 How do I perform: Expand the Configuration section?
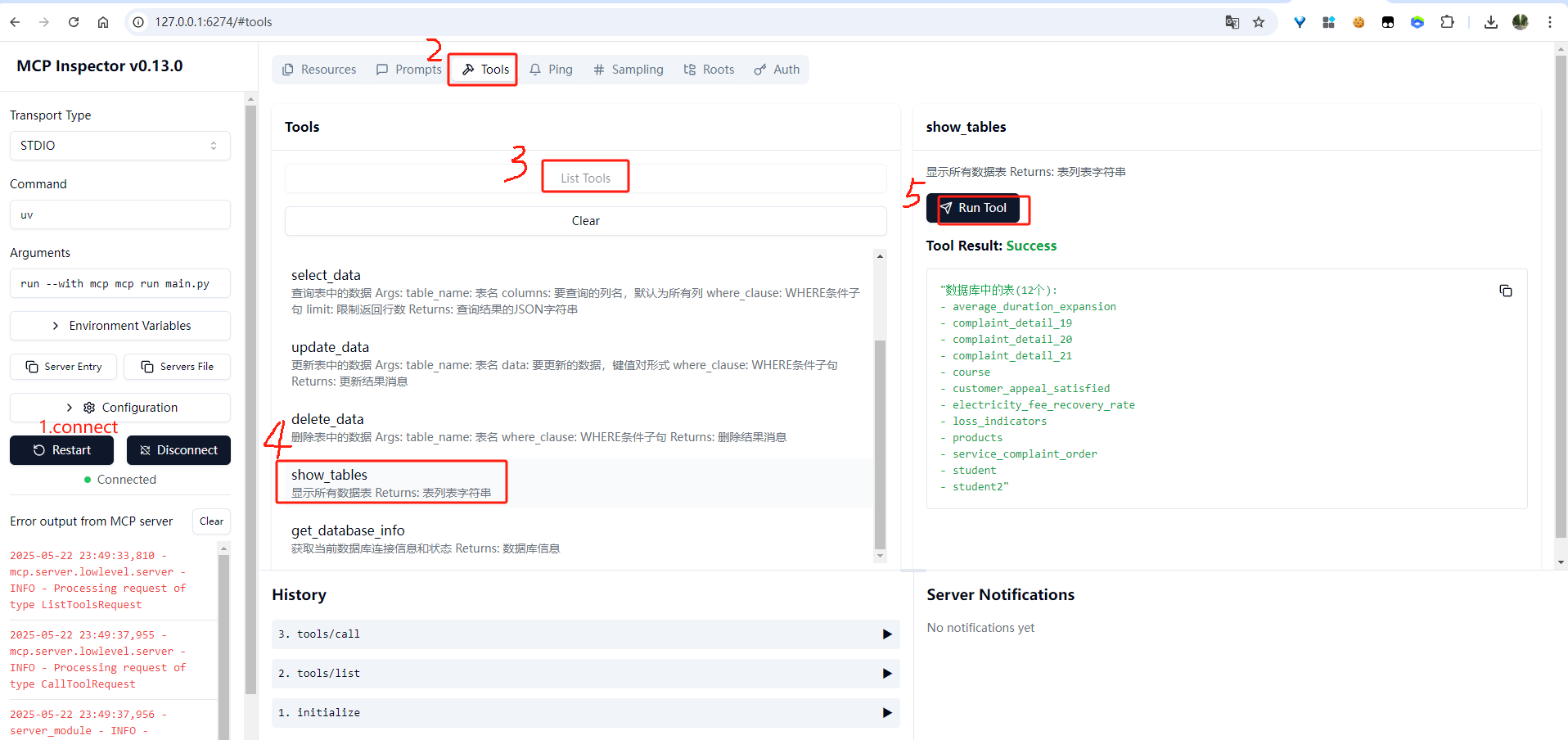120,408
